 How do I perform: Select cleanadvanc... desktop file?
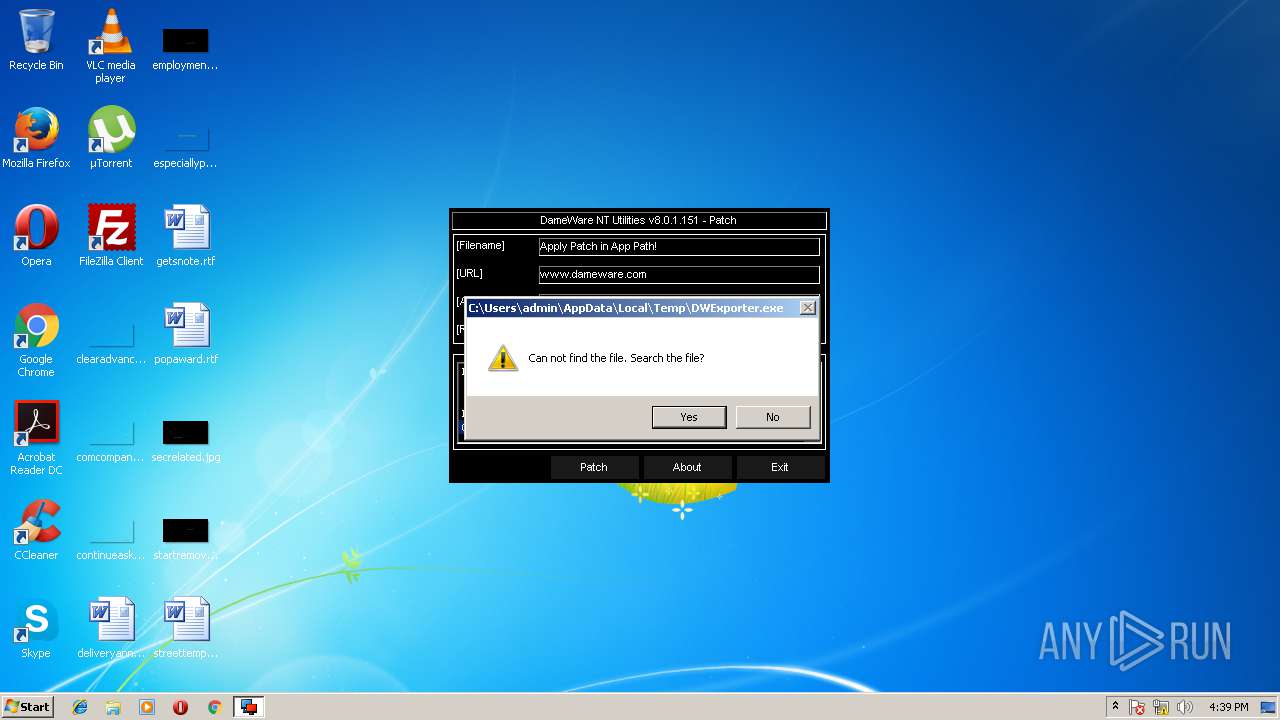coord(111,343)
